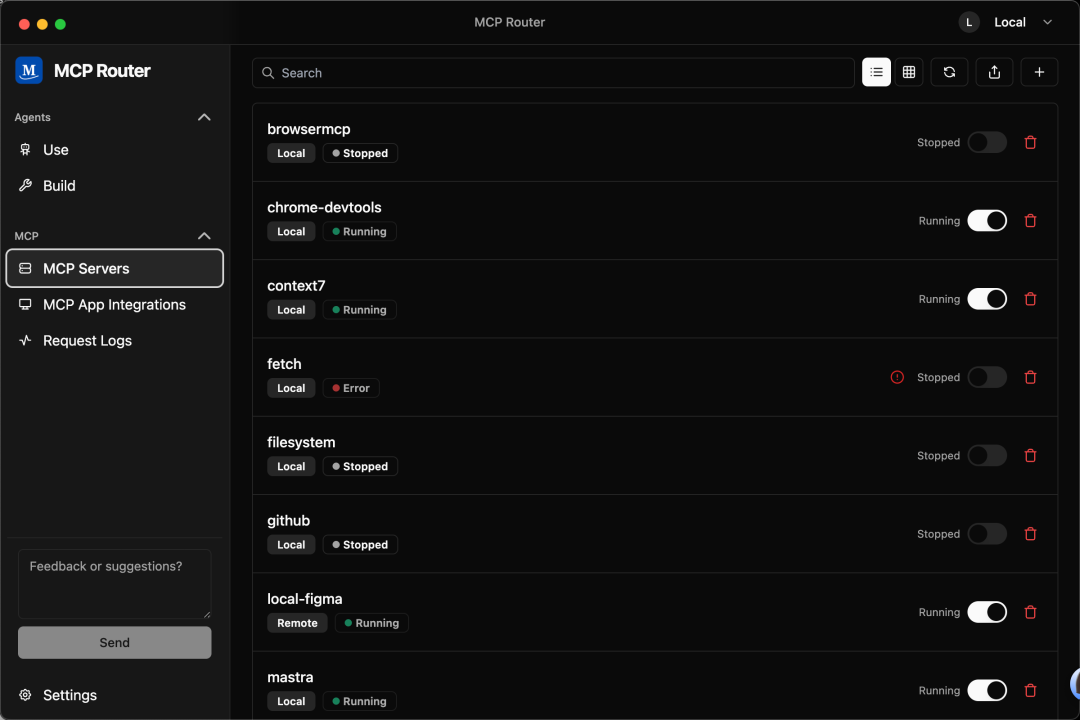Collapse the MCP section

(204, 236)
